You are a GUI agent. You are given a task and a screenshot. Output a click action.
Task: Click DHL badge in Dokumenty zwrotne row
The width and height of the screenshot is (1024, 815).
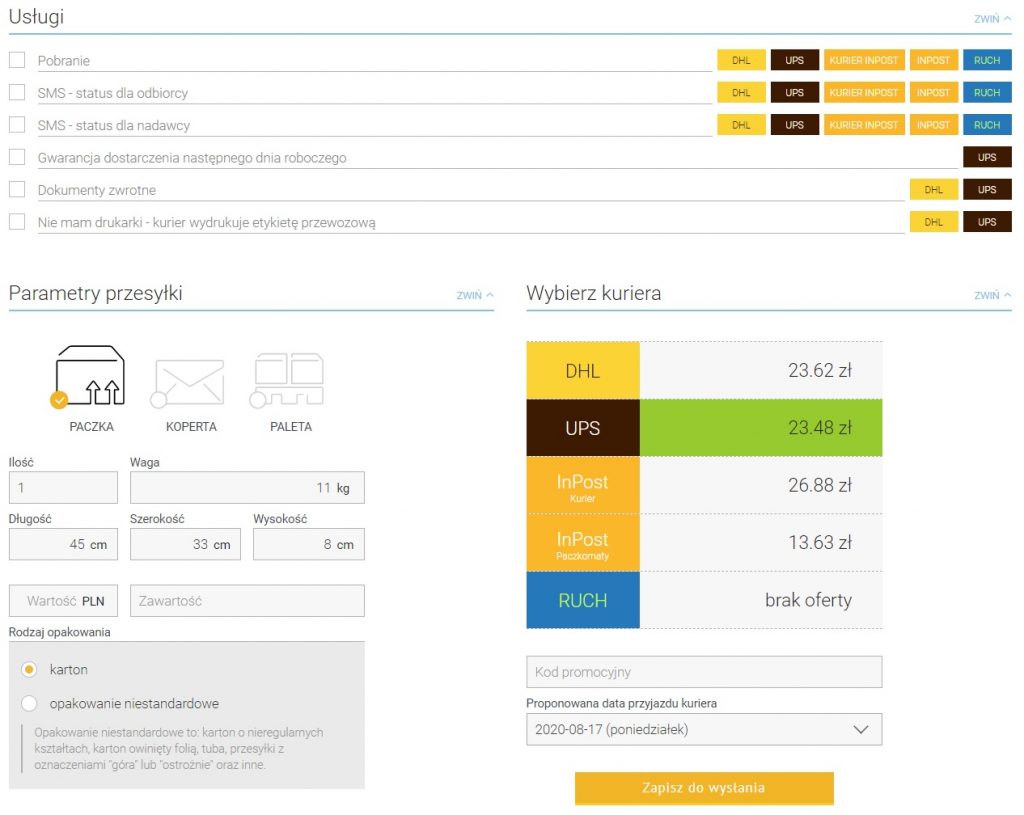coord(933,189)
